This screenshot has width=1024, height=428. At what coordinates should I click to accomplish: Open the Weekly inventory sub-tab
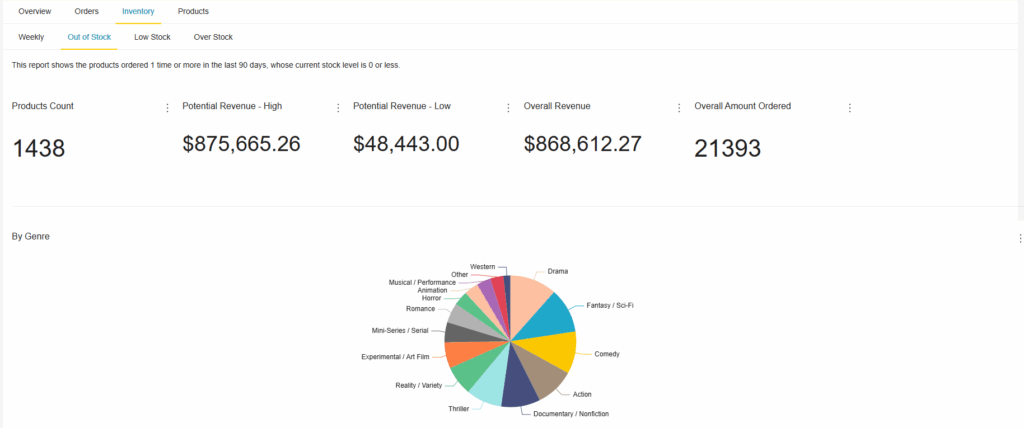tap(31, 37)
